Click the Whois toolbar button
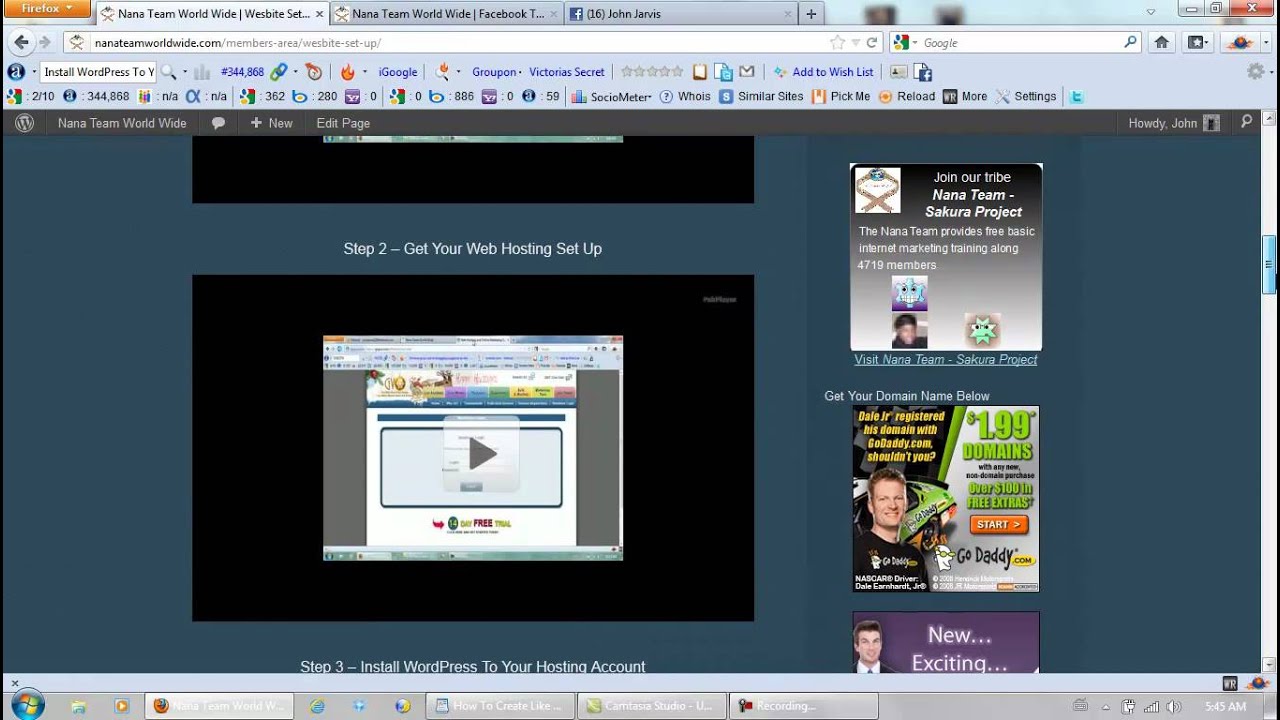This screenshot has height=720, width=1280. [685, 97]
